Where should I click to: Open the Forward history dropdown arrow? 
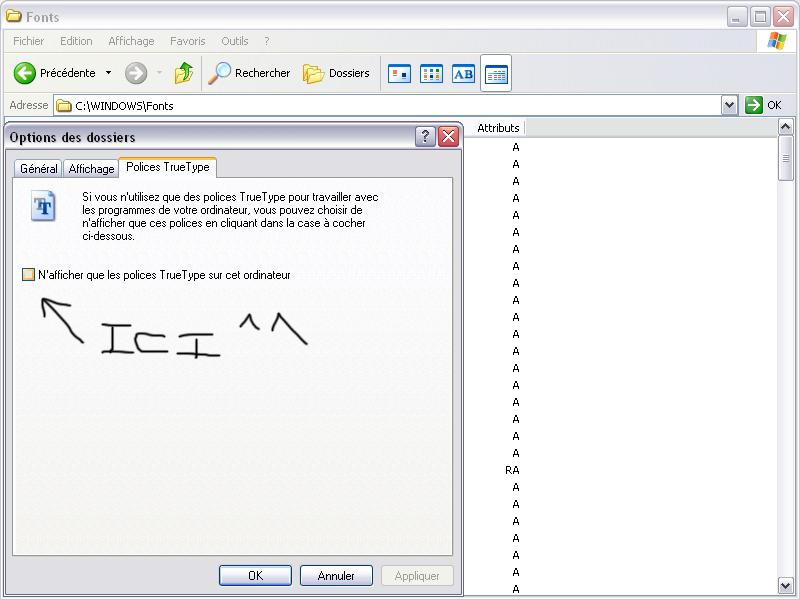pyautogui.click(x=159, y=73)
